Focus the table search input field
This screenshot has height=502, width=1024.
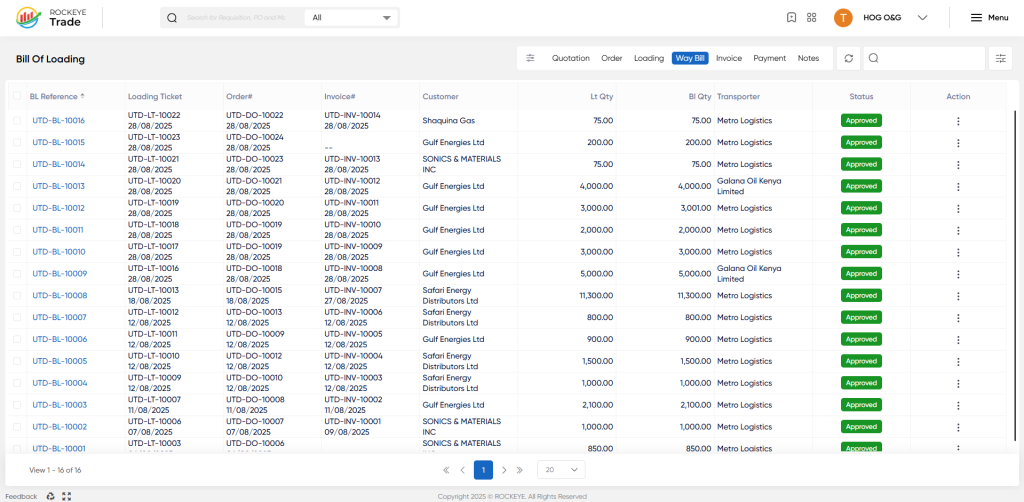click(x=931, y=58)
